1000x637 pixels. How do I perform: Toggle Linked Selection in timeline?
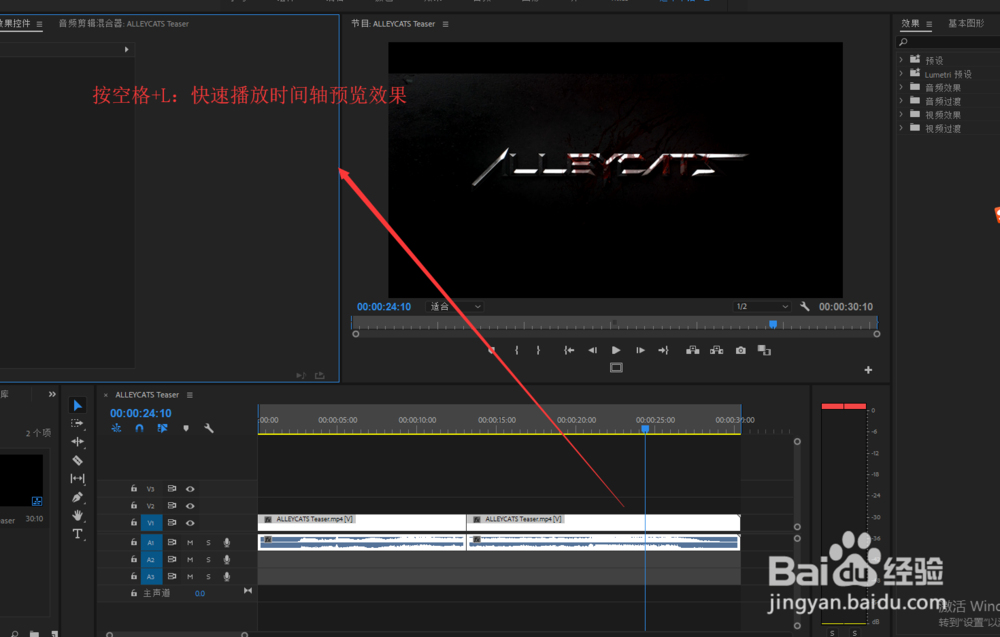point(163,428)
